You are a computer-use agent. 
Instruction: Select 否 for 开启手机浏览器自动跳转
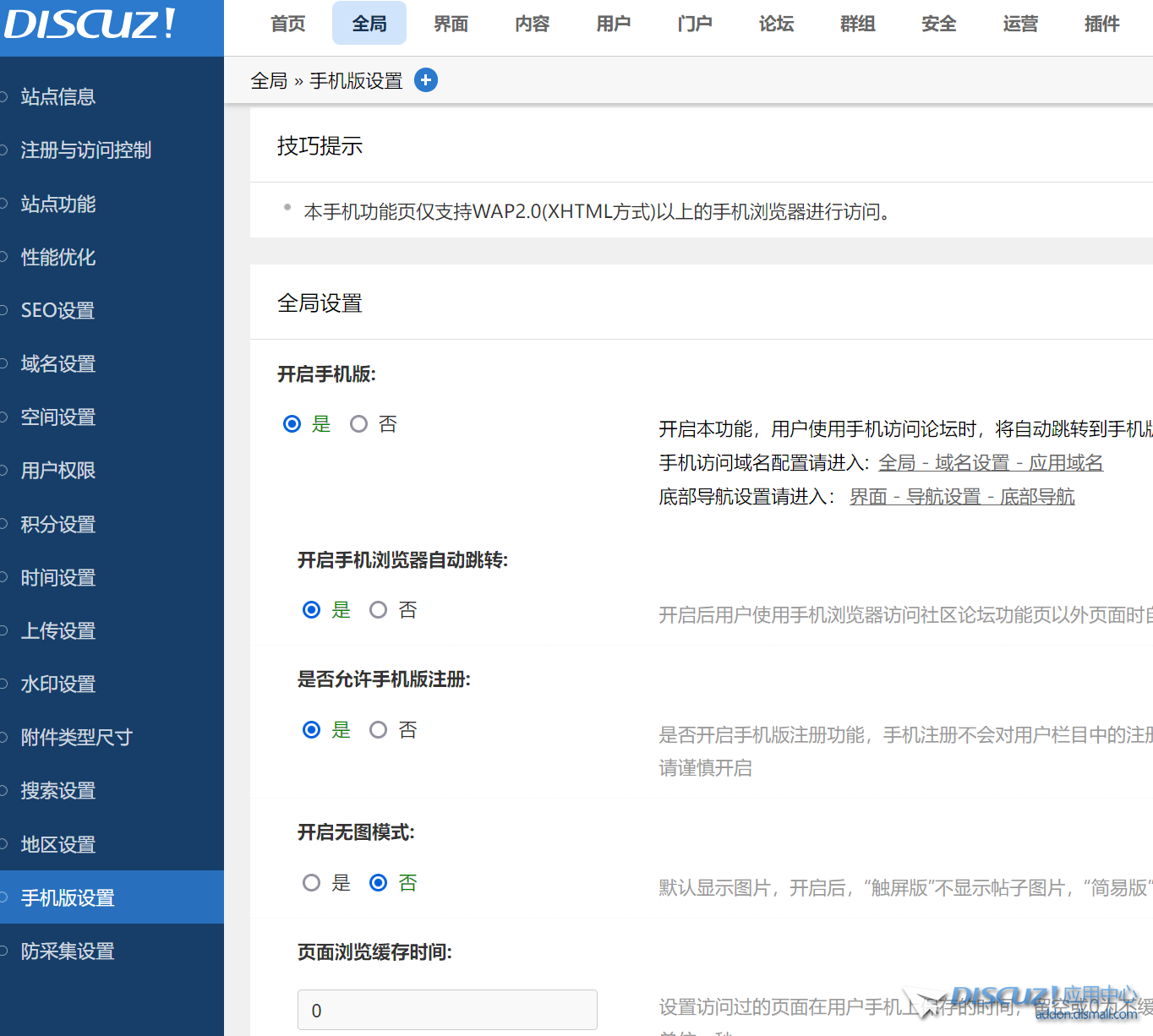(379, 610)
